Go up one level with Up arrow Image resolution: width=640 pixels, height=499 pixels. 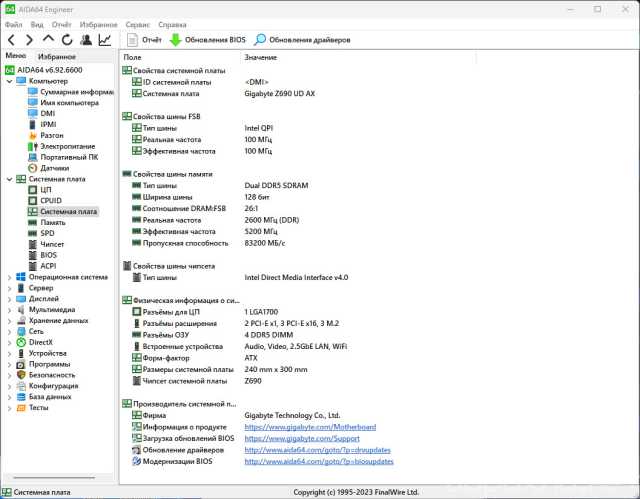(x=48, y=40)
